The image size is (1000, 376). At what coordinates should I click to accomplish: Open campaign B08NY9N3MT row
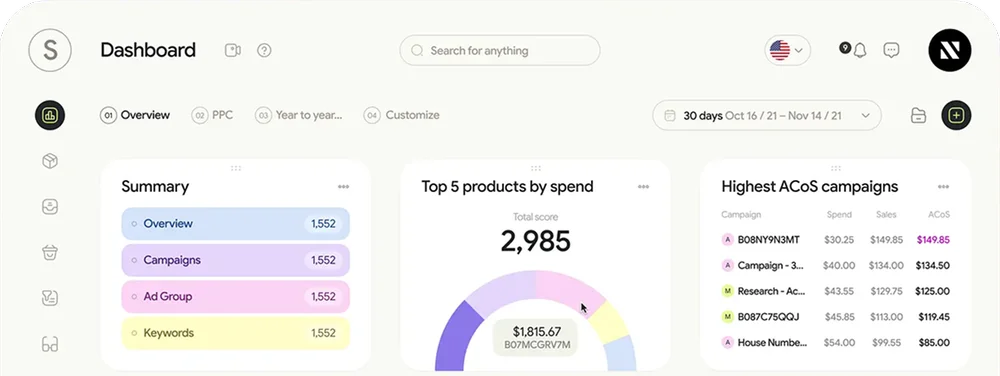835,240
